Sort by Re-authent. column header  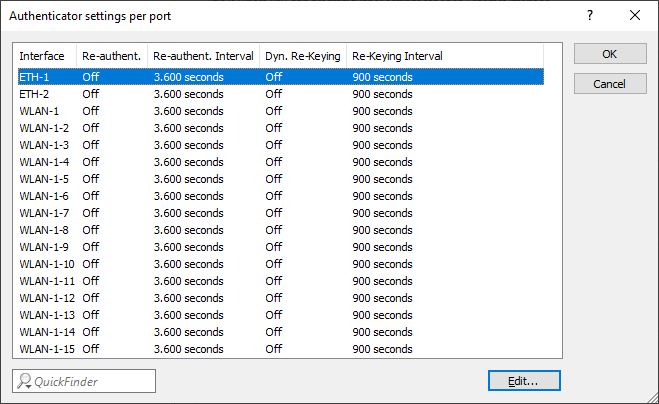pyautogui.click(x=111, y=57)
